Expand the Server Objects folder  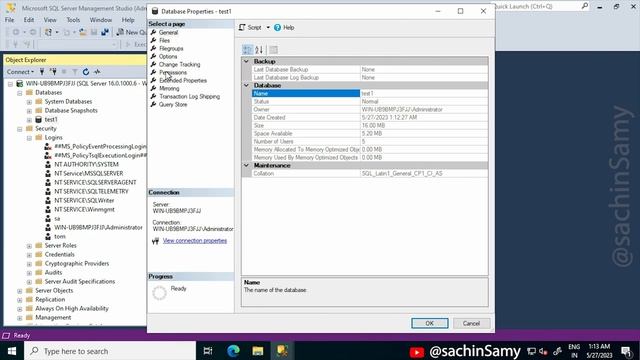pos(20,291)
